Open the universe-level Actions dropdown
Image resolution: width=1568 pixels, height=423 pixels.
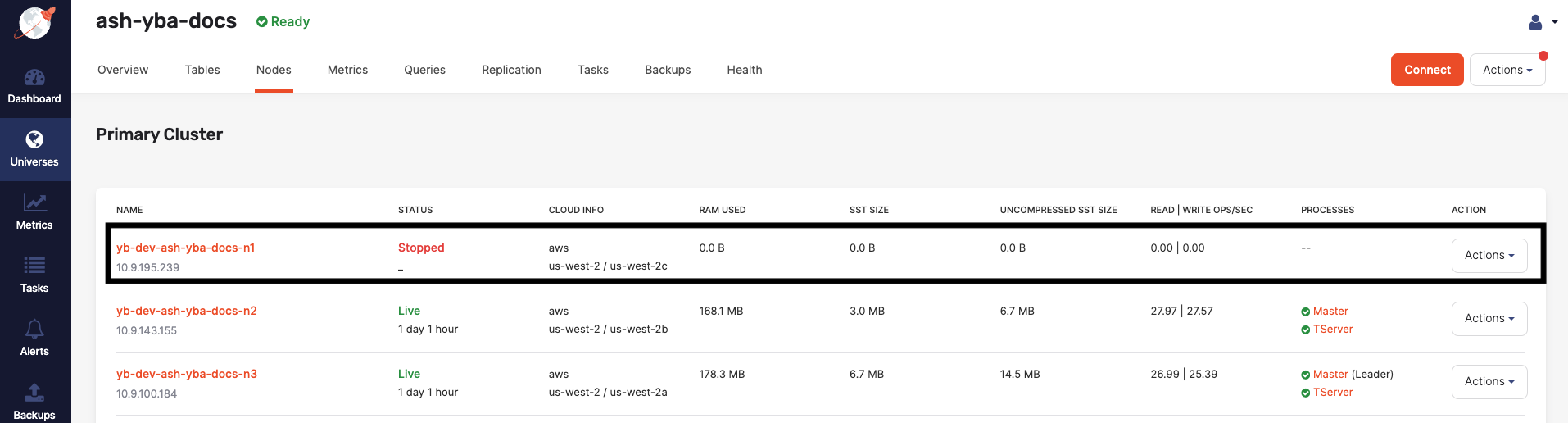[x=1507, y=70]
